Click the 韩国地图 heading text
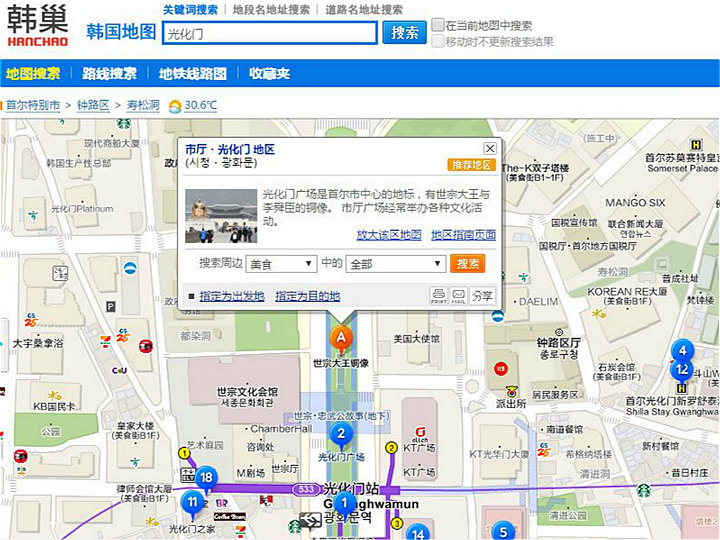720x540 pixels. point(121,32)
